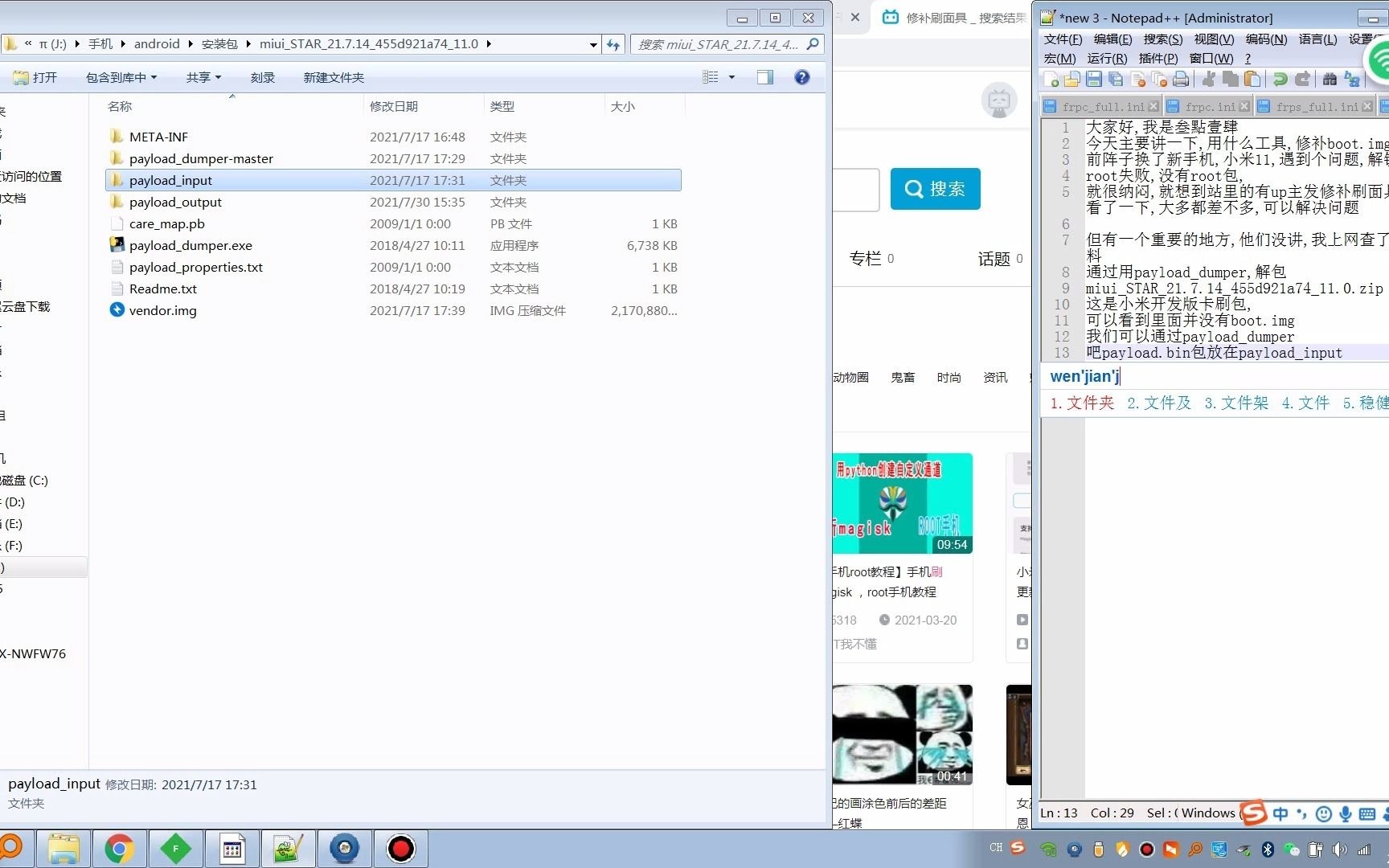Screen dimensions: 1389x868
Task: Click the New file icon in Notepad++ toolbar
Action: click(x=1051, y=79)
